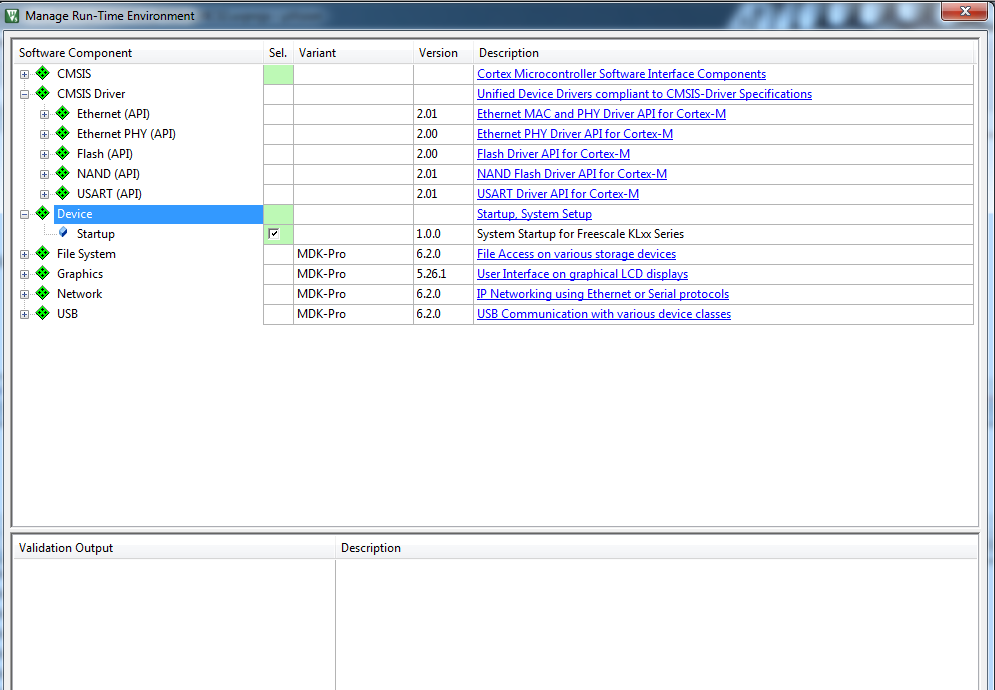The width and height of the screenshot is (995, 690).
Task: Select the CMSIS Driver tree item label
Action: [91, 93]
